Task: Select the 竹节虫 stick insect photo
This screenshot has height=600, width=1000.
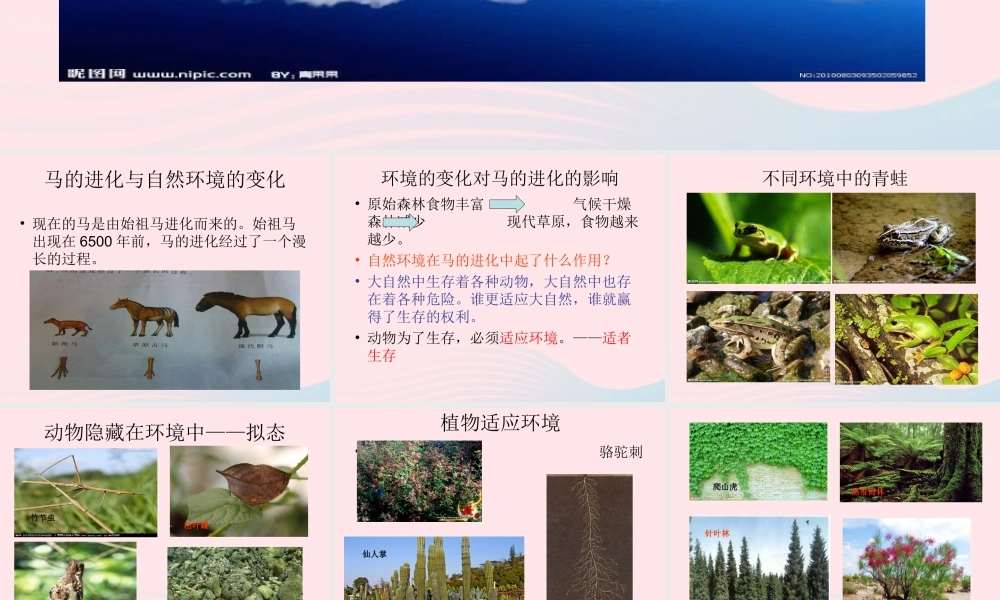Action: 85,492
